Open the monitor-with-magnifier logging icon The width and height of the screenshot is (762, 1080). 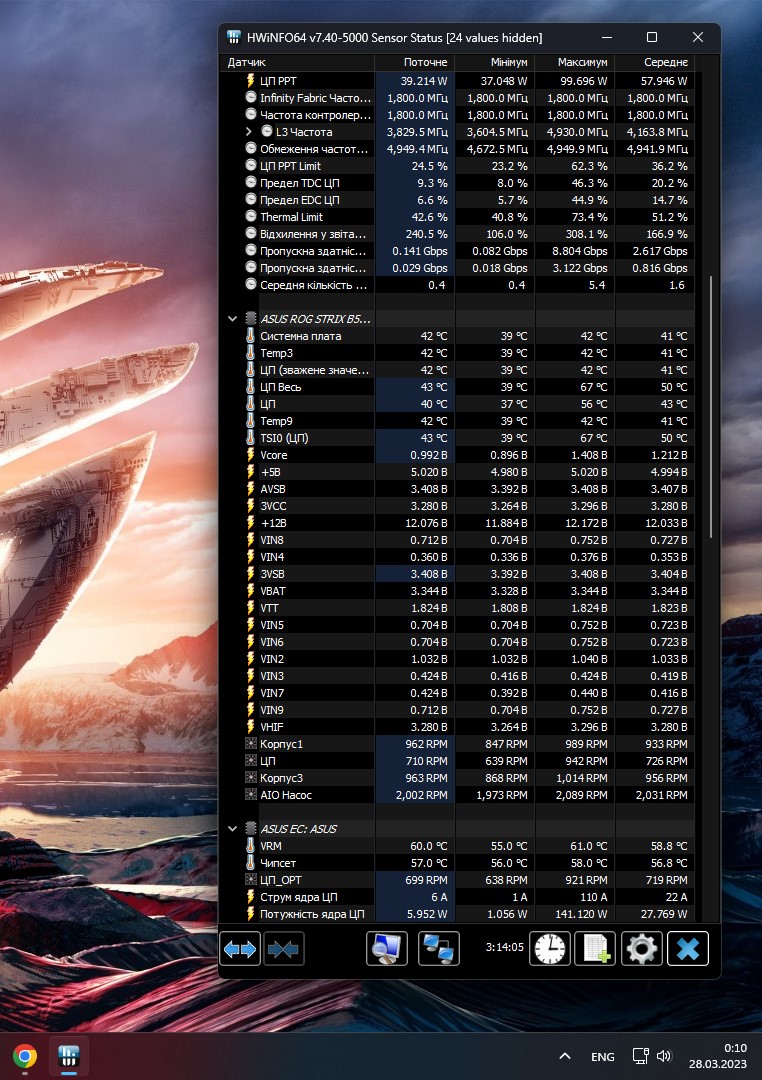[x=387, y=949]
